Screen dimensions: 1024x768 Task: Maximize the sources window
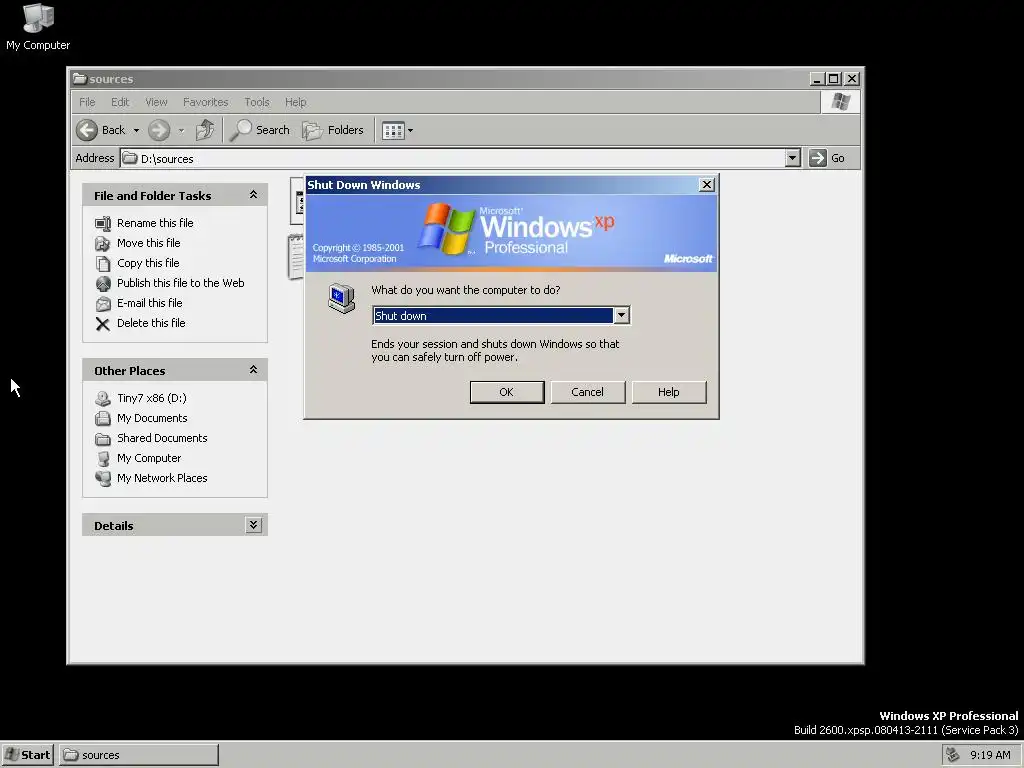coord(834,79)
